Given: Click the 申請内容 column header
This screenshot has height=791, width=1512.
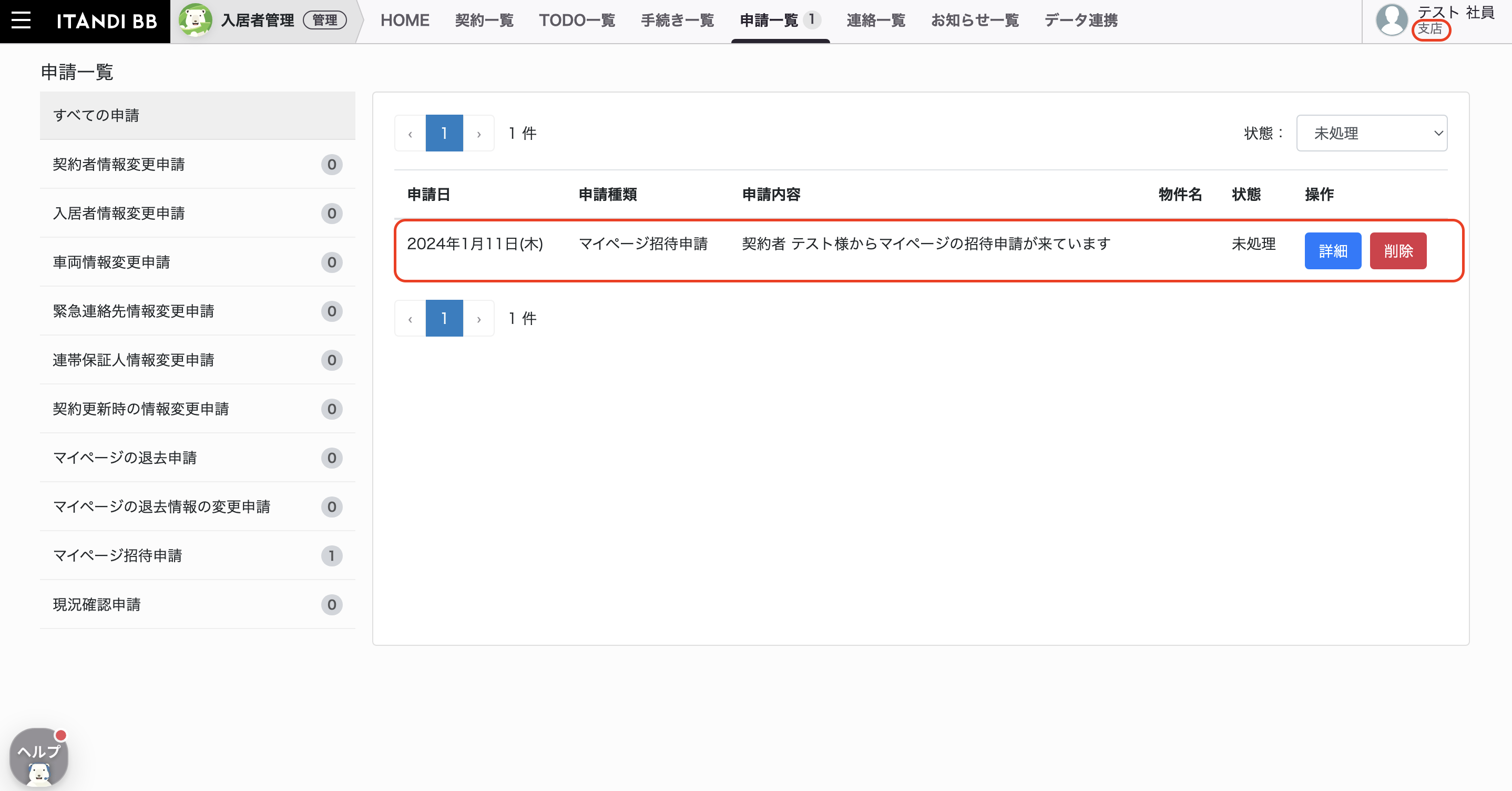Looking at the screenshot, I should [x=771, y=195].
